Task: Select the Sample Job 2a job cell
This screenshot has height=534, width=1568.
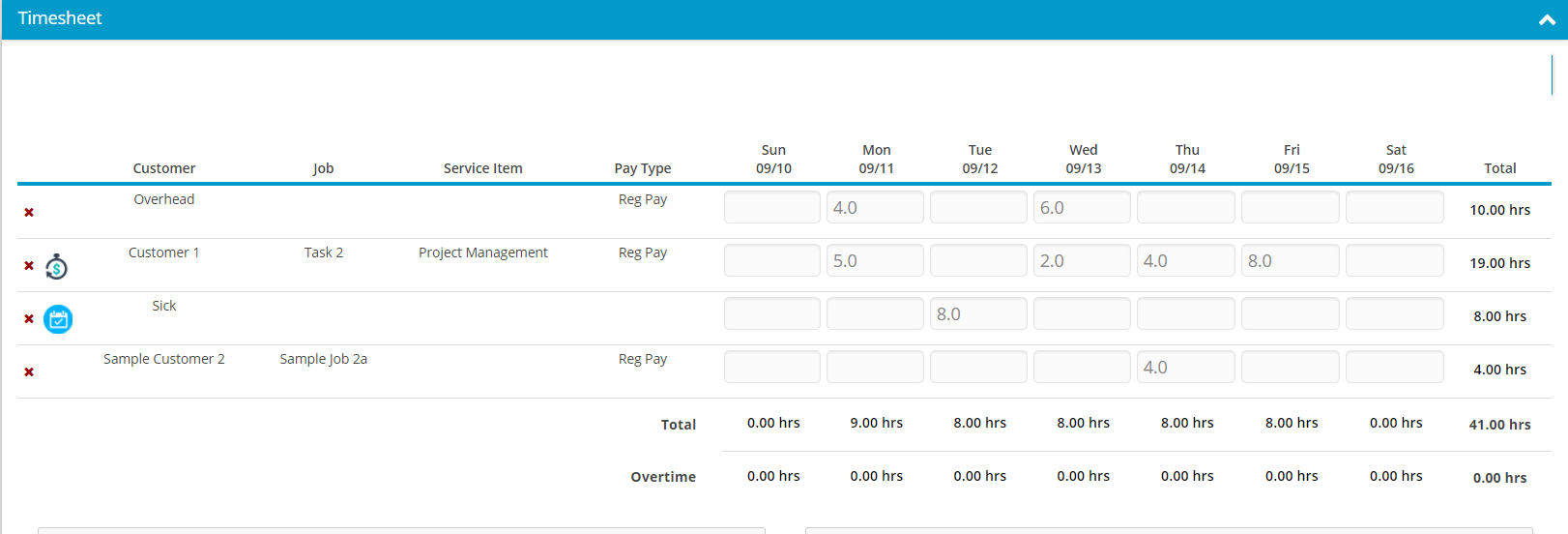Action: [323, 359]
